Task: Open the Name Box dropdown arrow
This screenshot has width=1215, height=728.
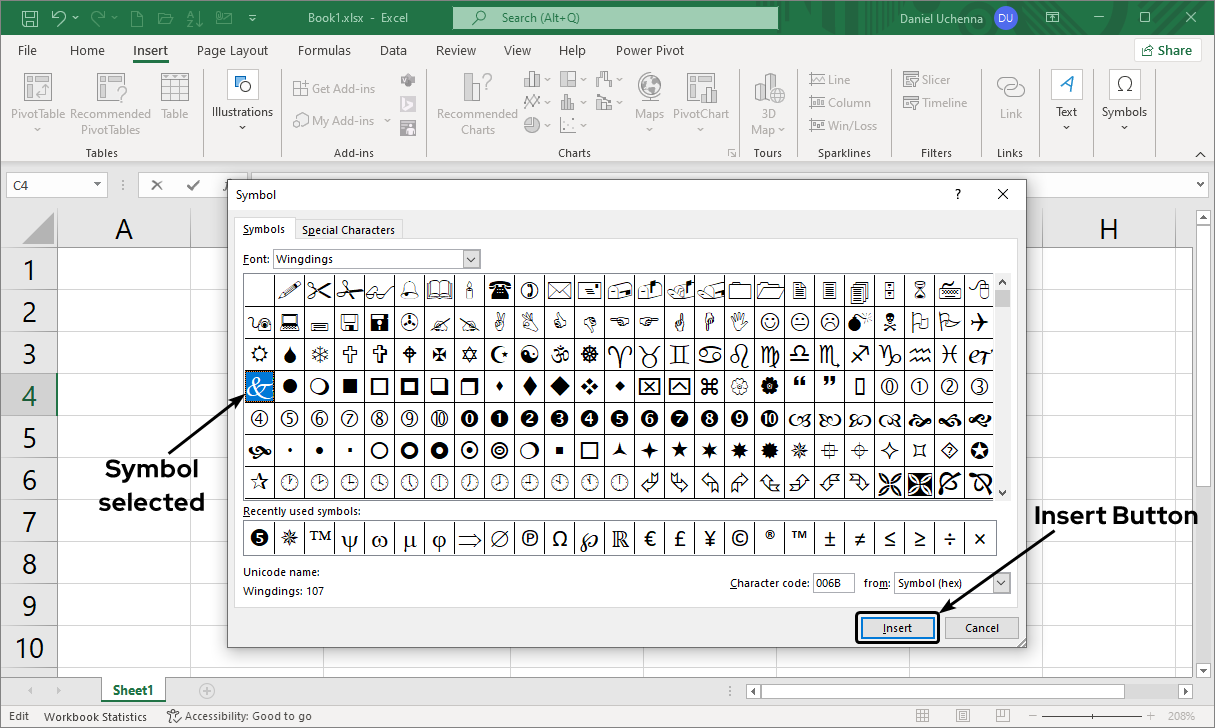Action: 97,185
